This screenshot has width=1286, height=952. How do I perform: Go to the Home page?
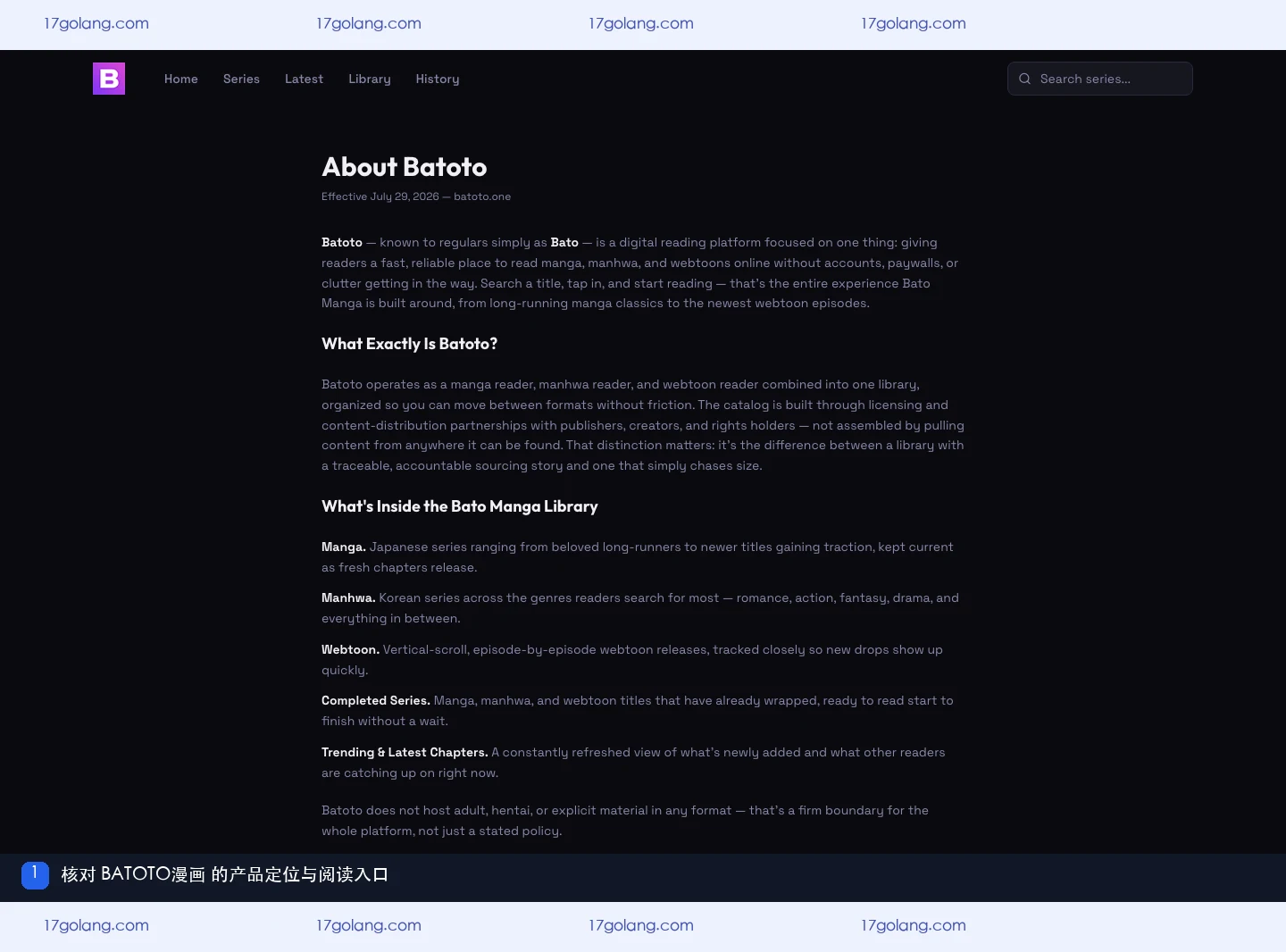point(181,79)
